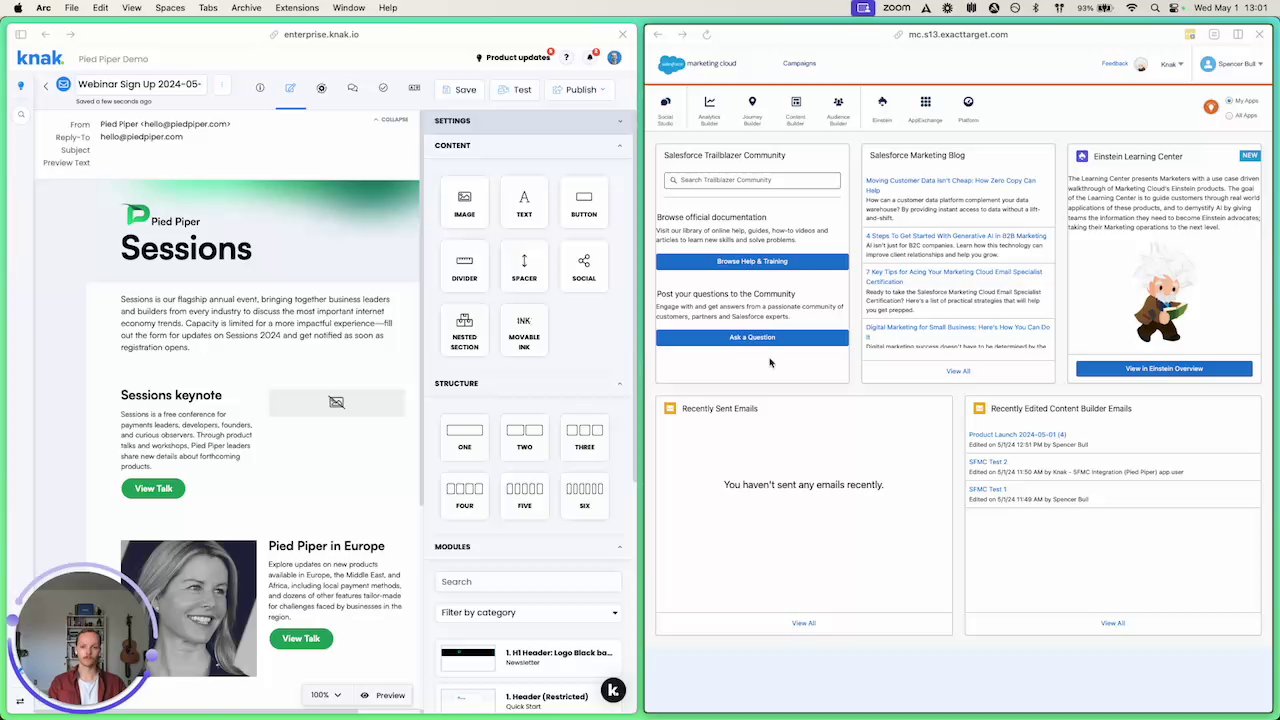The width and height of the screenshot is (1280, 720).
Task: Open Audience Builder in Marketing Cloud
Action: click(838, 110)
